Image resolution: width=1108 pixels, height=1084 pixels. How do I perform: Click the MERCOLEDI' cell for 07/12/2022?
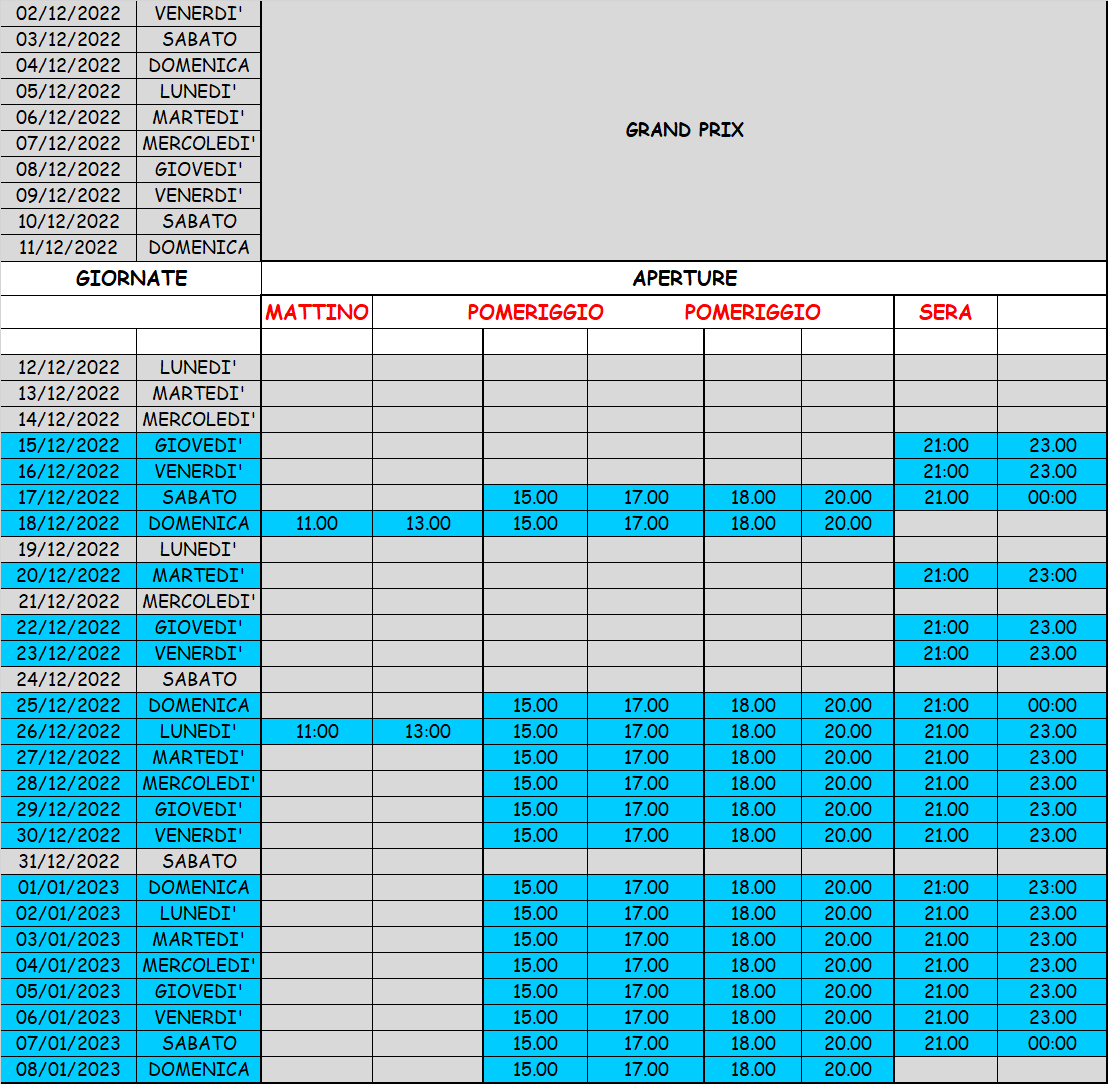199,143
